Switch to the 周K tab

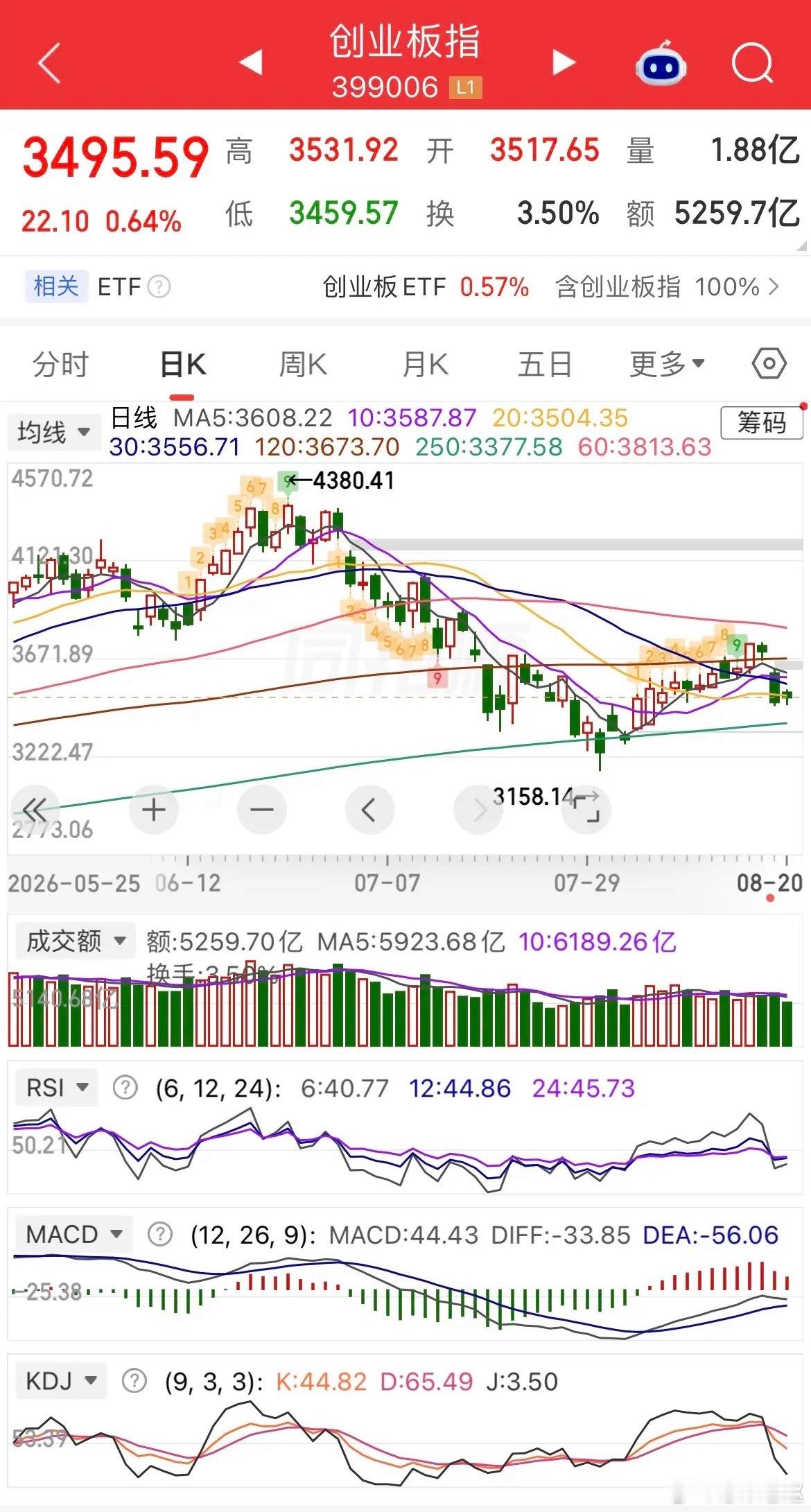[303, 364]
